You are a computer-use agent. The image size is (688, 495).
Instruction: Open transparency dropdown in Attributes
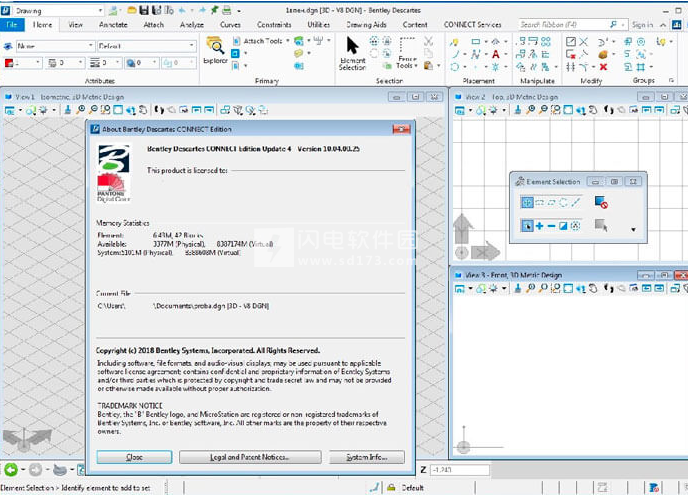pyautogui.click(x=154, y=63)
